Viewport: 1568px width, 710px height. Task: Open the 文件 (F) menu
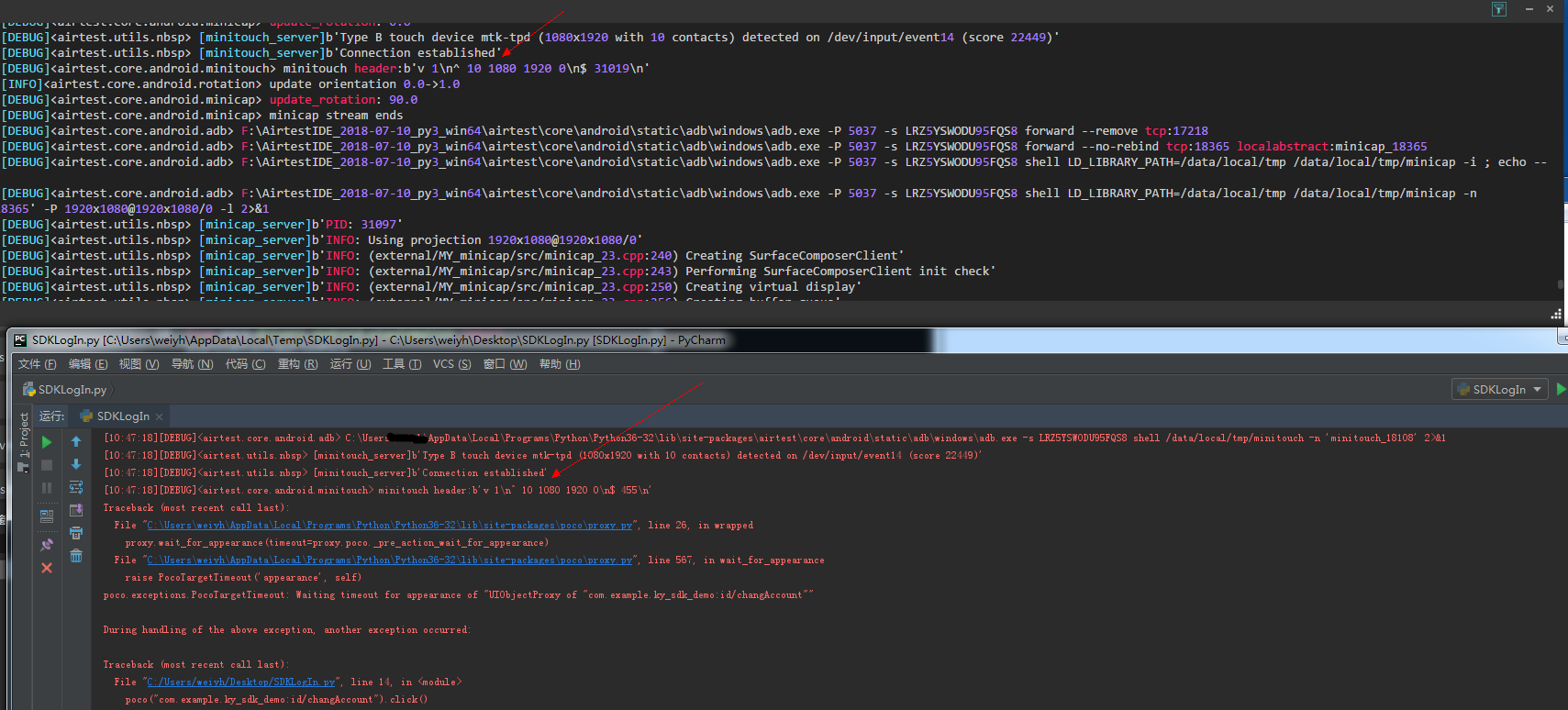click(x=38, y=364)
